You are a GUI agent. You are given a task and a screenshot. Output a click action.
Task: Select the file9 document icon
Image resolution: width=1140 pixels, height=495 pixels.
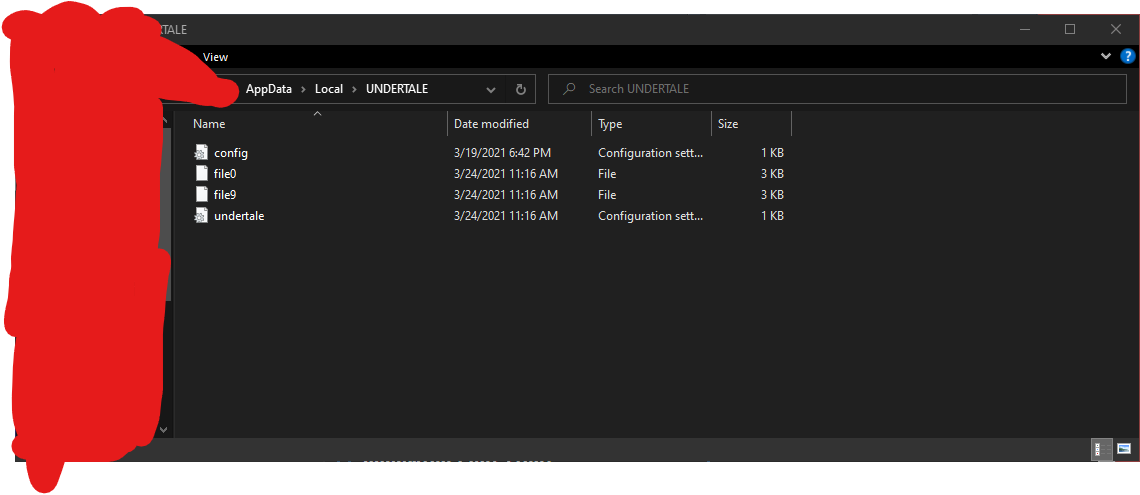[201, 195]
